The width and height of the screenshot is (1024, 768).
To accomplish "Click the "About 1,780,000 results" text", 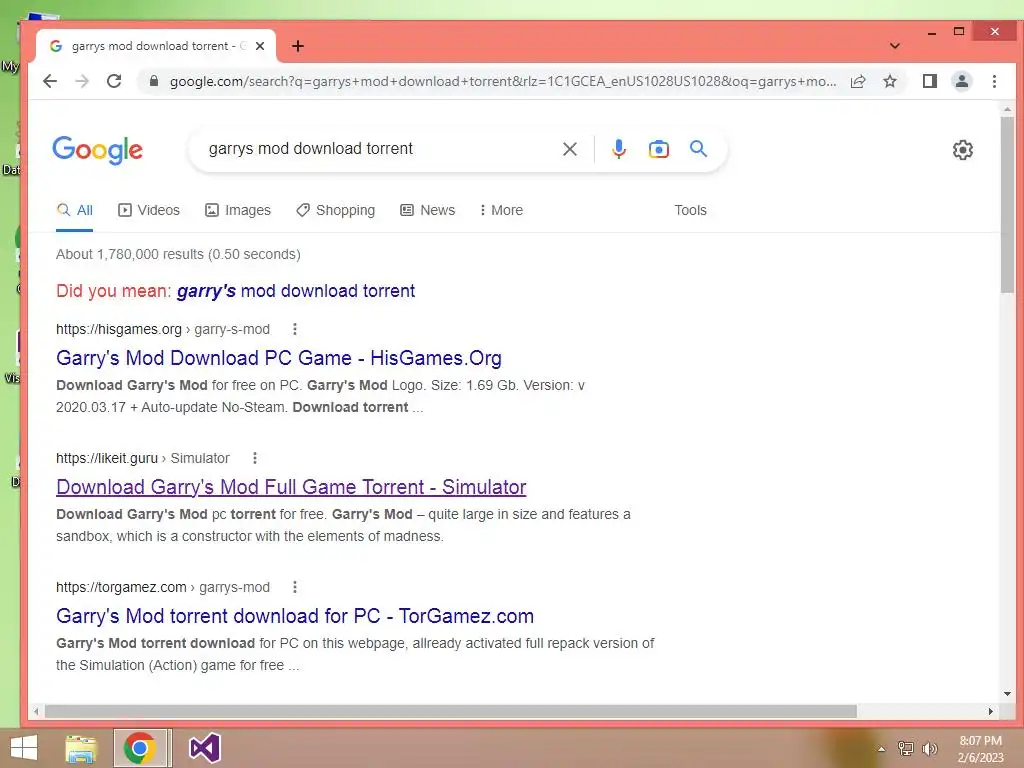I will click(x=178, y=254).
